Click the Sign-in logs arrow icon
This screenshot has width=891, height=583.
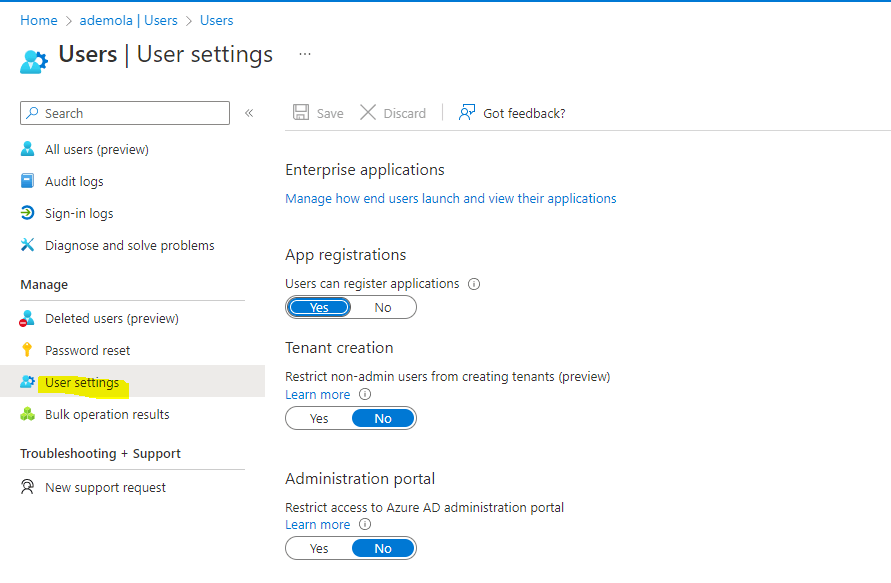[x=27, y=213]
